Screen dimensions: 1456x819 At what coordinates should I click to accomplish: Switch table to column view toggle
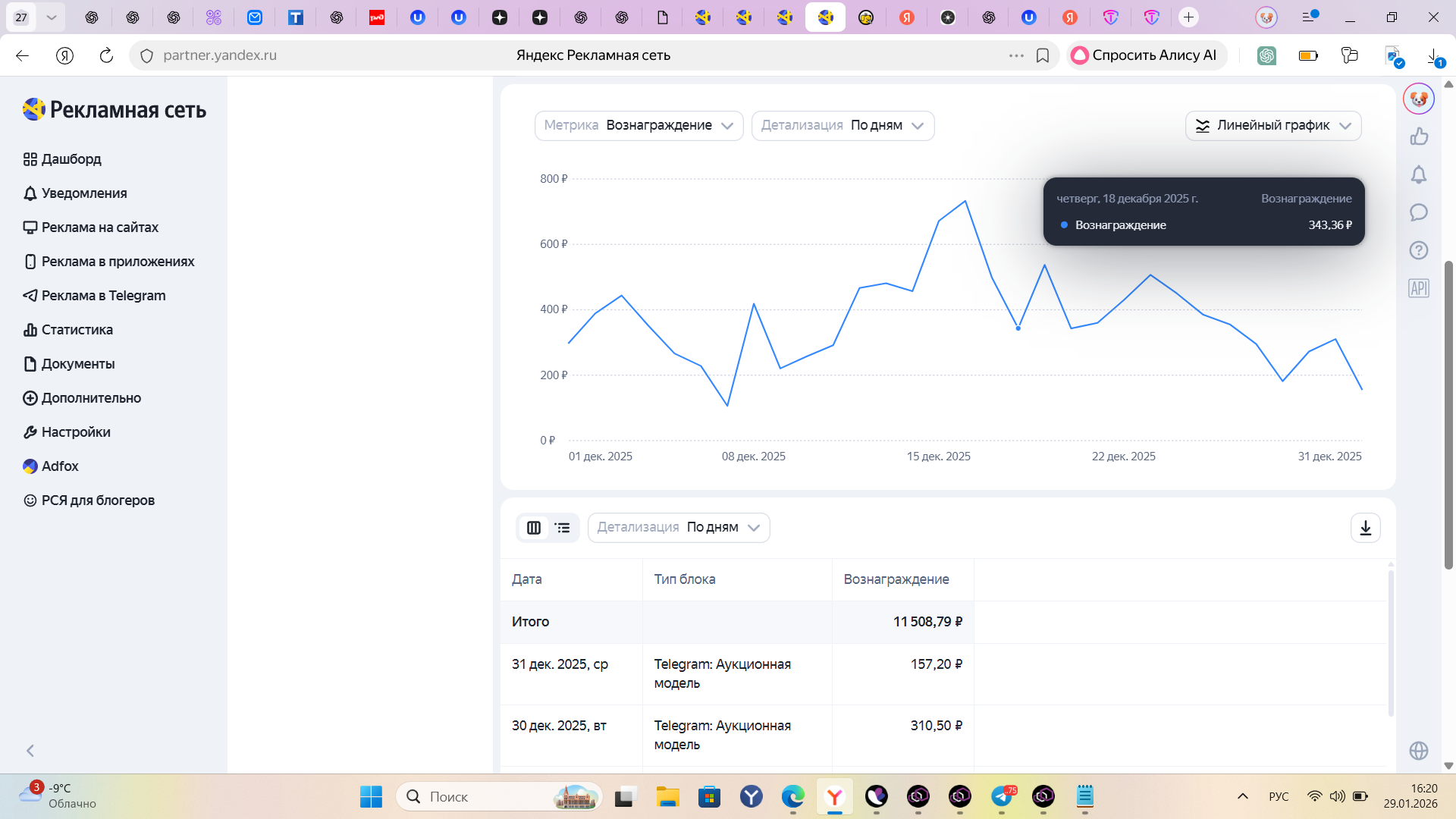click(x=534, y=528)
